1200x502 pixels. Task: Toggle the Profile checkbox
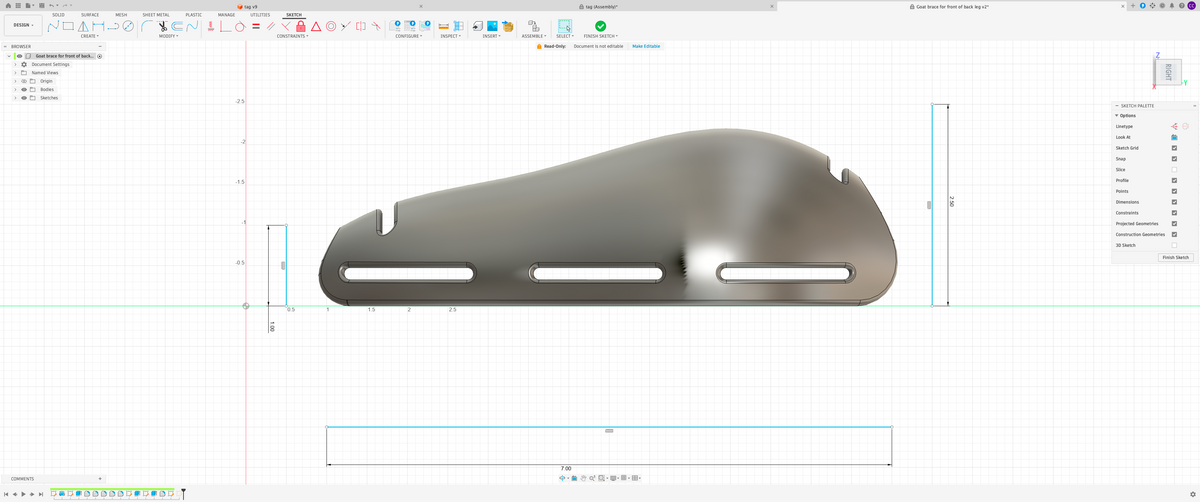point(1174,180)
